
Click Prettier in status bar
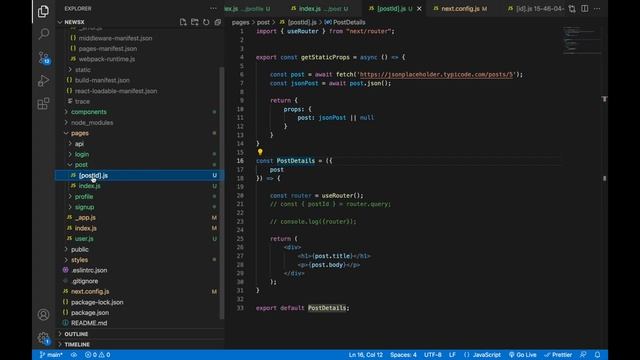[558, 355]
